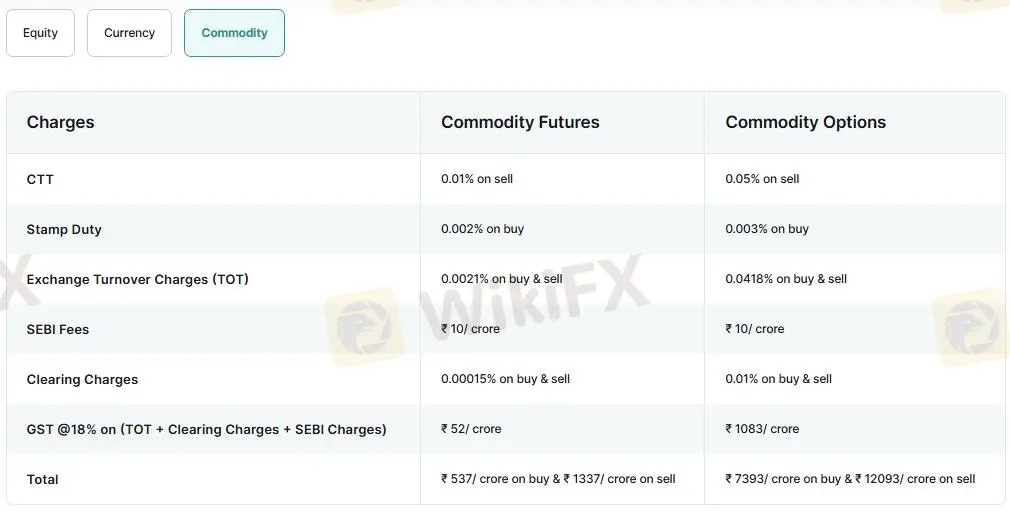Image resolution: width=1010 pixels, height=511 pixels.
Task: Select the ₹ 1083/ crore GST cell
Action: coord(762,429)
